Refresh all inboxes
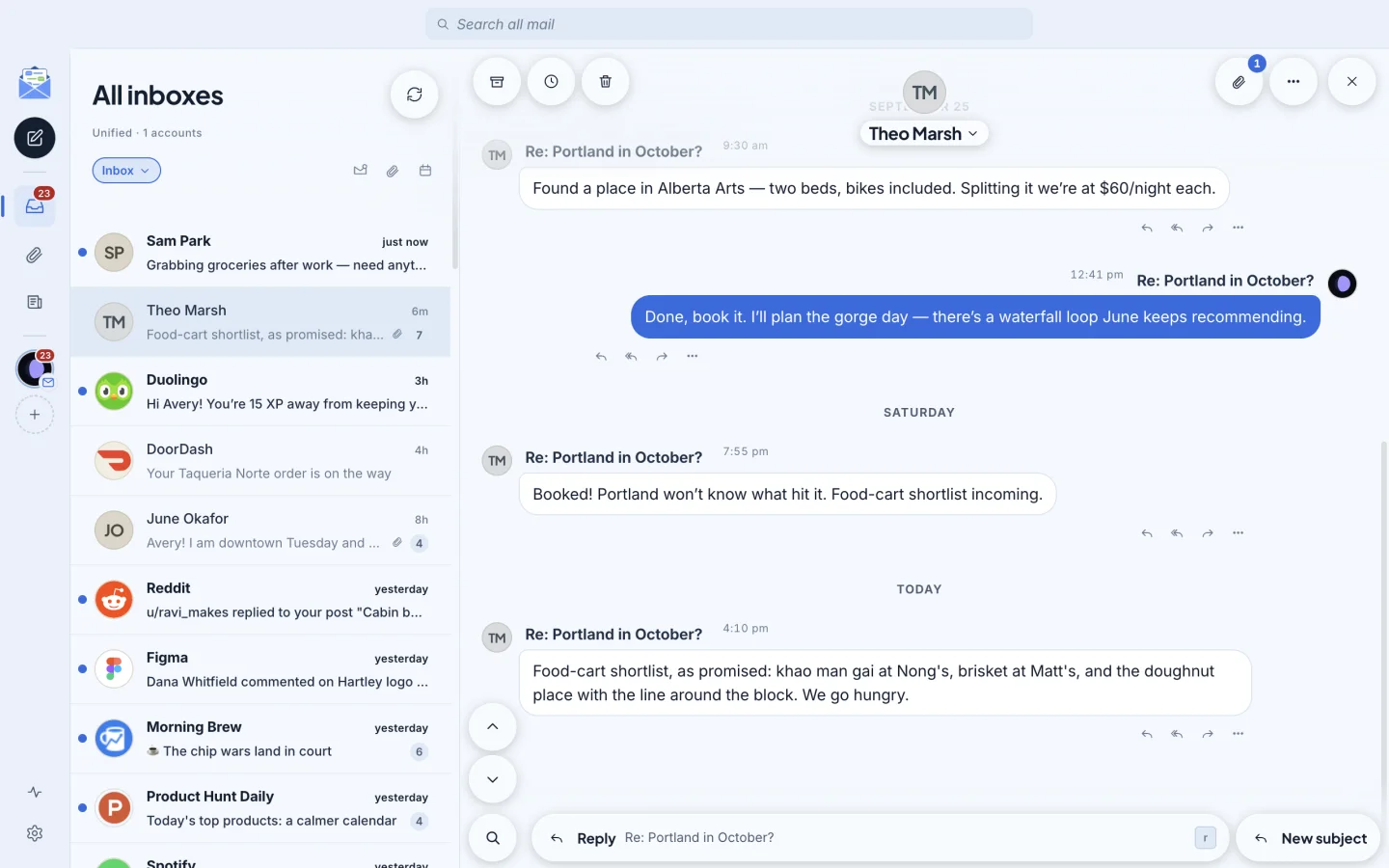 click(415, 95)
